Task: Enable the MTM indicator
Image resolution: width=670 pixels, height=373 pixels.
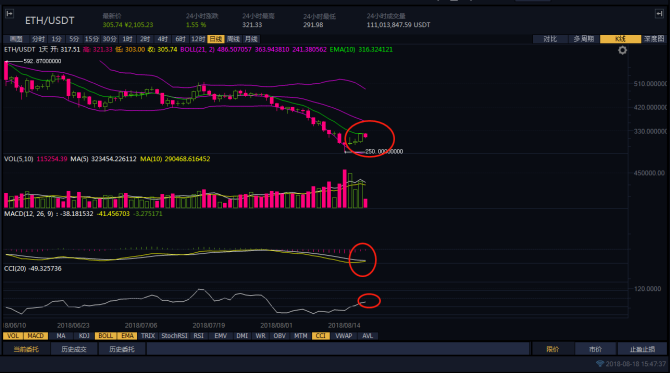Action: 301,336
